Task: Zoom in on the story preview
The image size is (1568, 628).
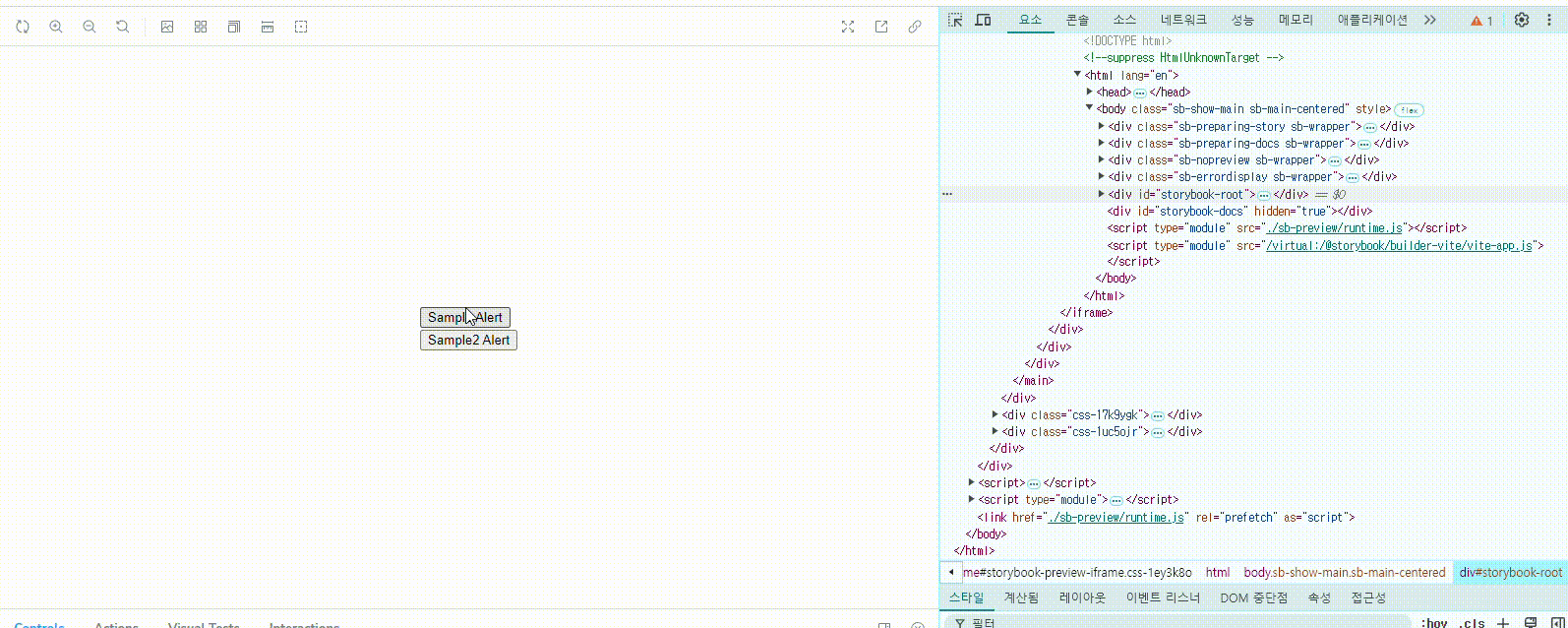Action: point(56,27)
